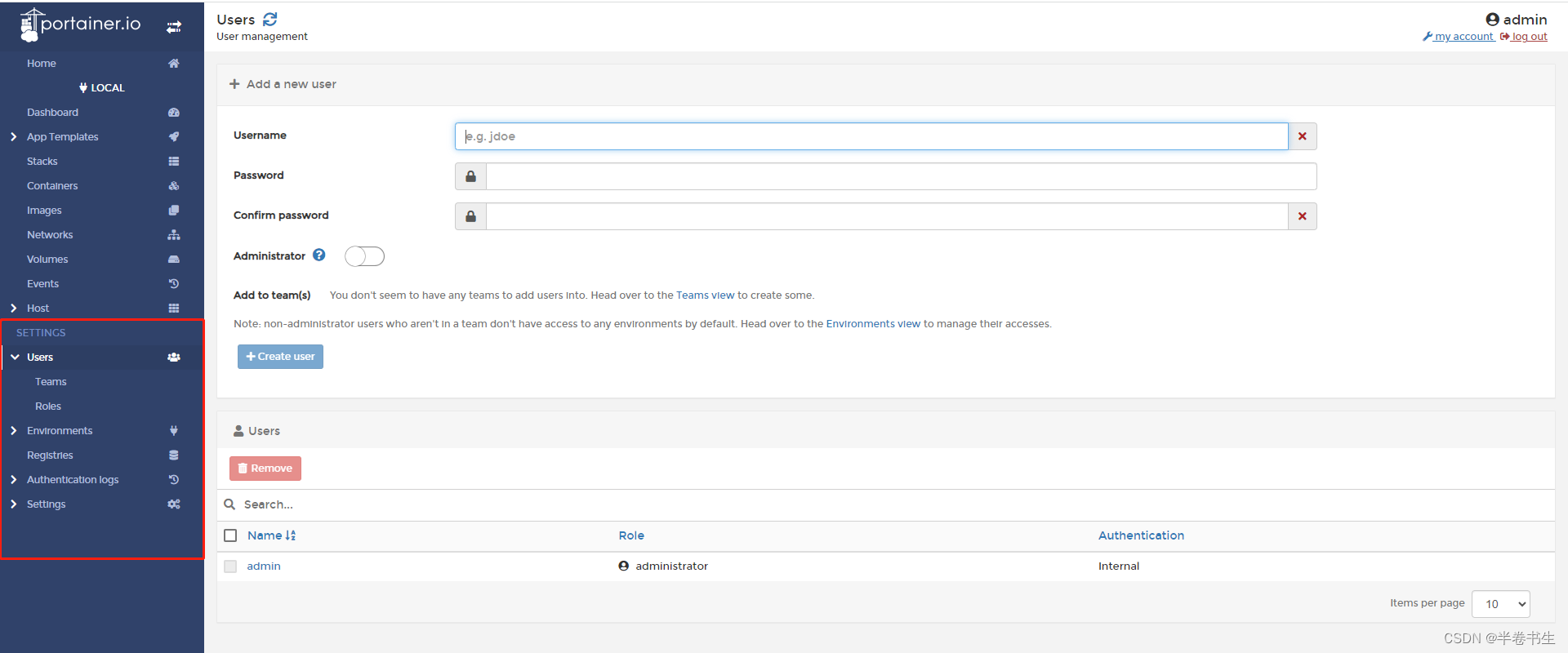1568x653 pixels.
Task: Click the Name column sort icon
Action: point(291,535)
